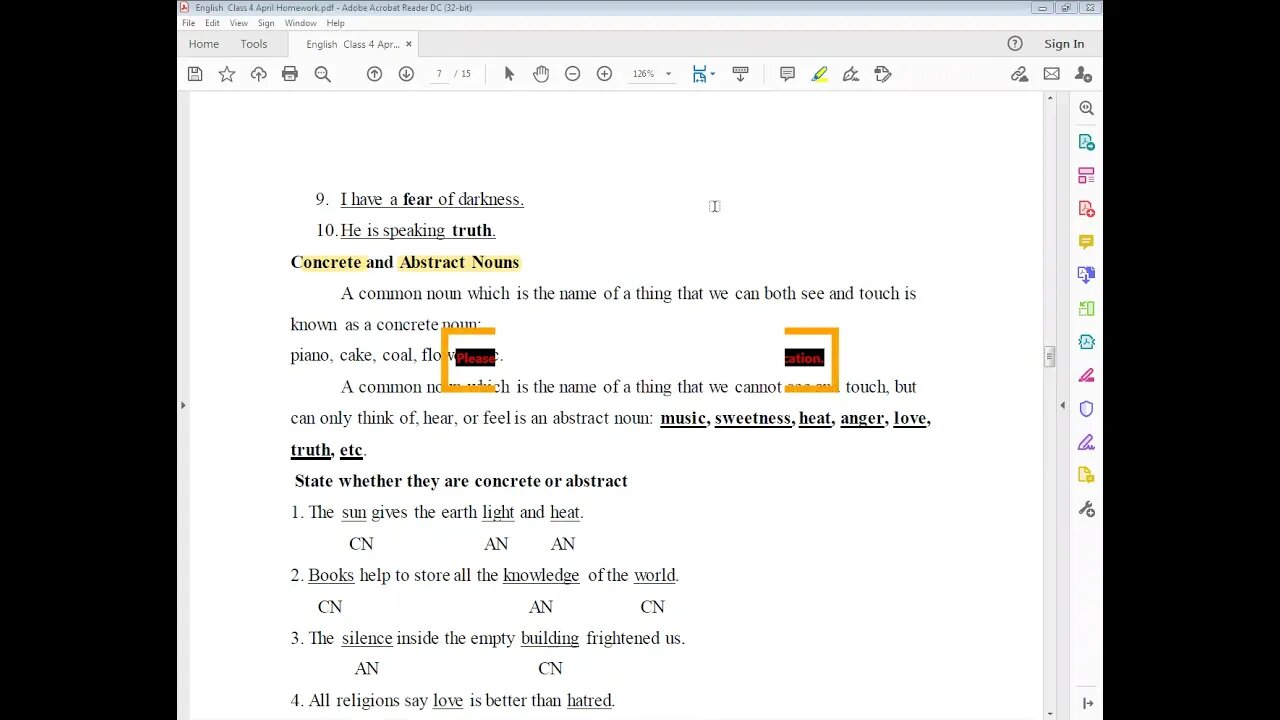Open the Help menu
The height and width of the screenshot is (720, 1280).
pyautogui.click(x=335, y=23)
